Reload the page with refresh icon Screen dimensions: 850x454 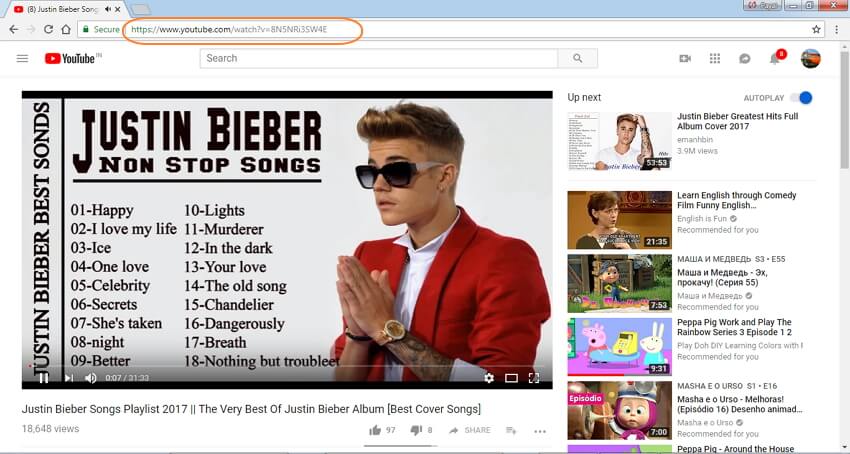(x=48, y=30)
